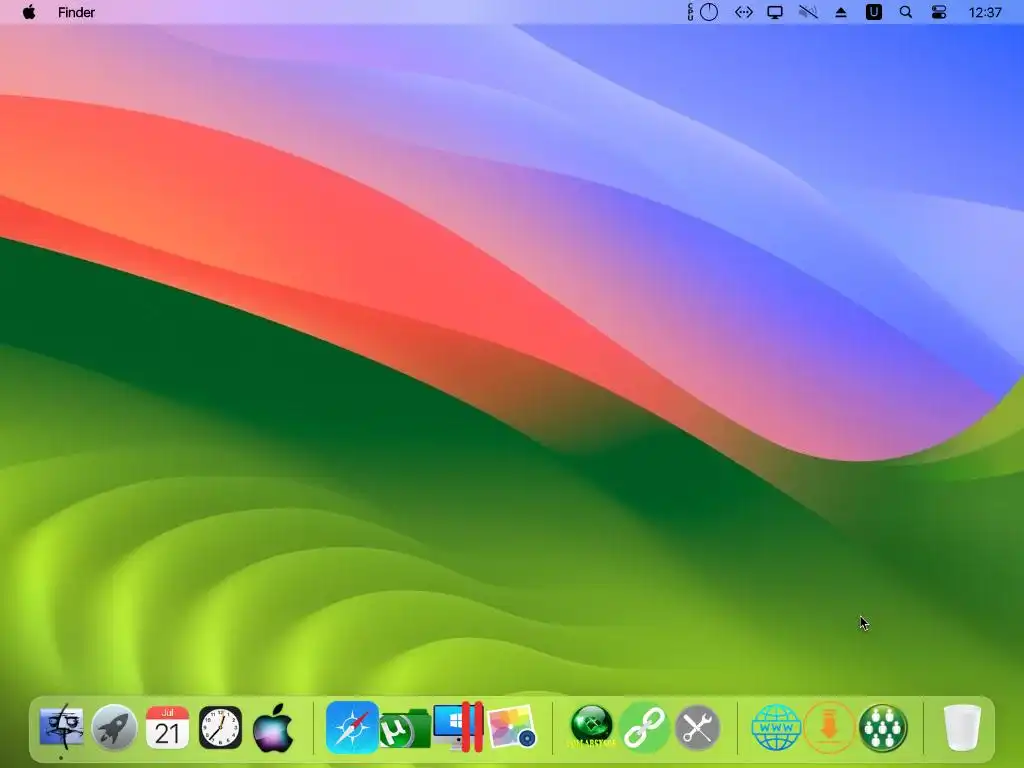The height and width of the screenshot is (768, 1024).
Task: Open the WWW globe icon in dock
Action: 776,727
